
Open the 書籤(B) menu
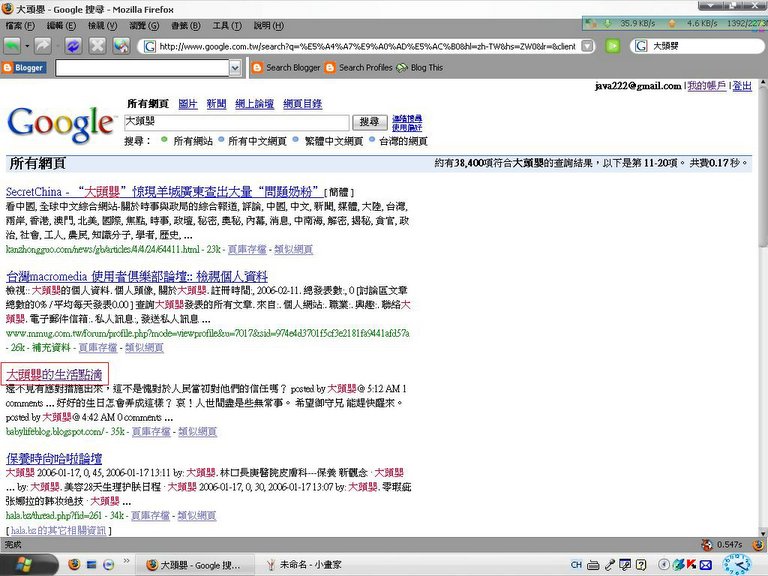186,25
